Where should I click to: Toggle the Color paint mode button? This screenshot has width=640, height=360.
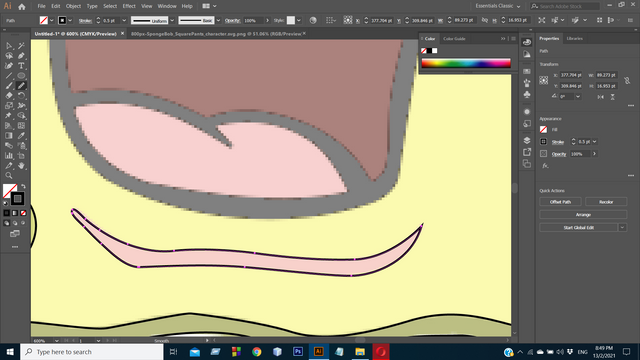(7, 213)
